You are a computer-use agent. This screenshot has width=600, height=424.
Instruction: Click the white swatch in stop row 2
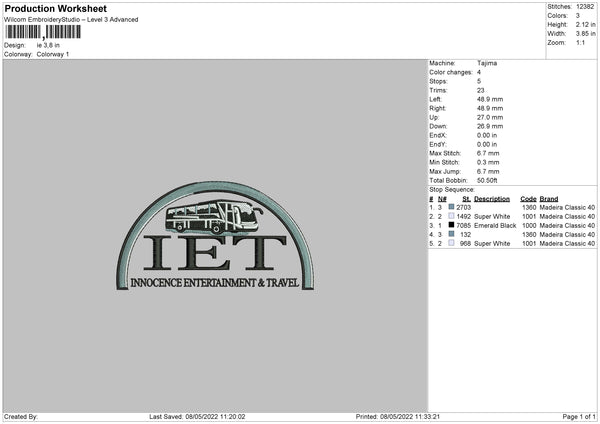451,216
